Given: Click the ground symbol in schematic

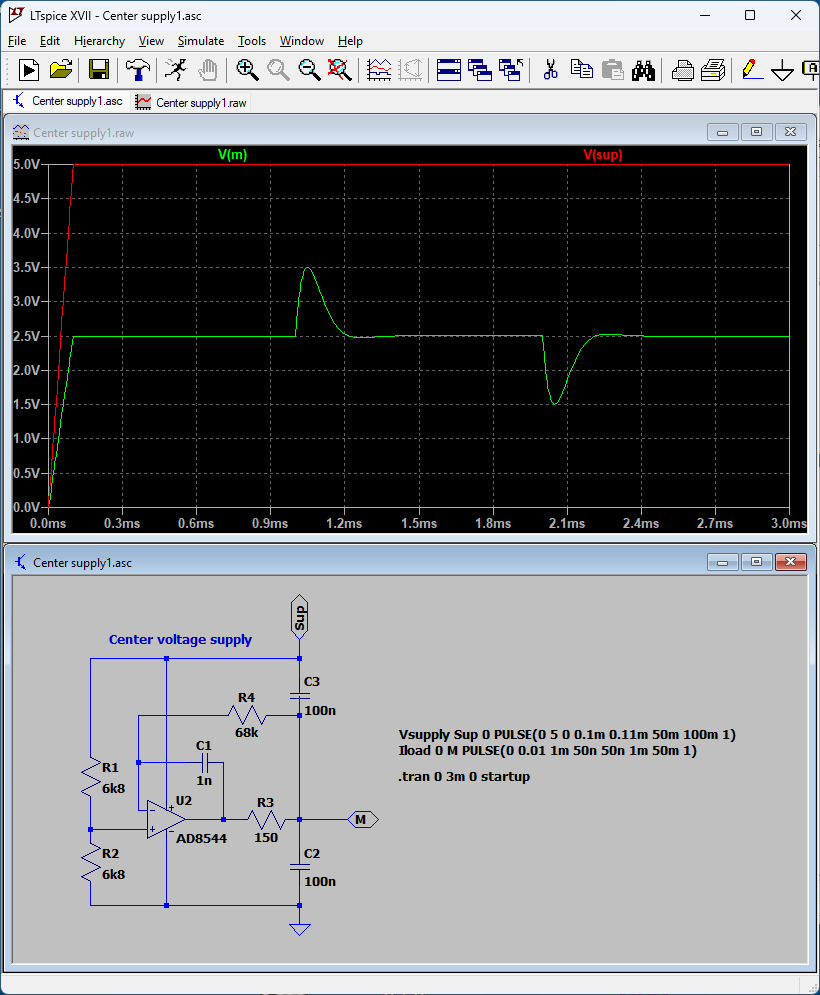Looking at the screenshot, I should pyautogui.click(x=300, y=928).
